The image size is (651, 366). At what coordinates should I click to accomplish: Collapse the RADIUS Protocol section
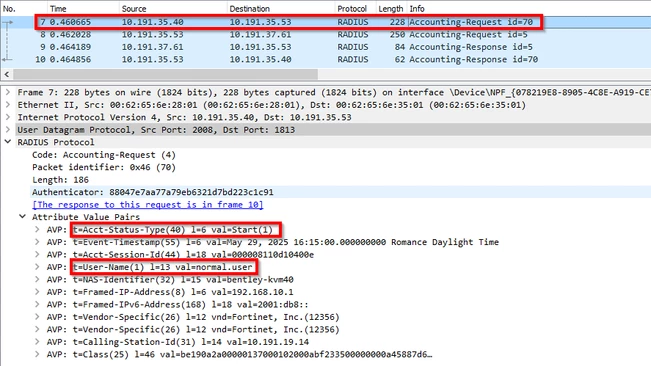7,142
